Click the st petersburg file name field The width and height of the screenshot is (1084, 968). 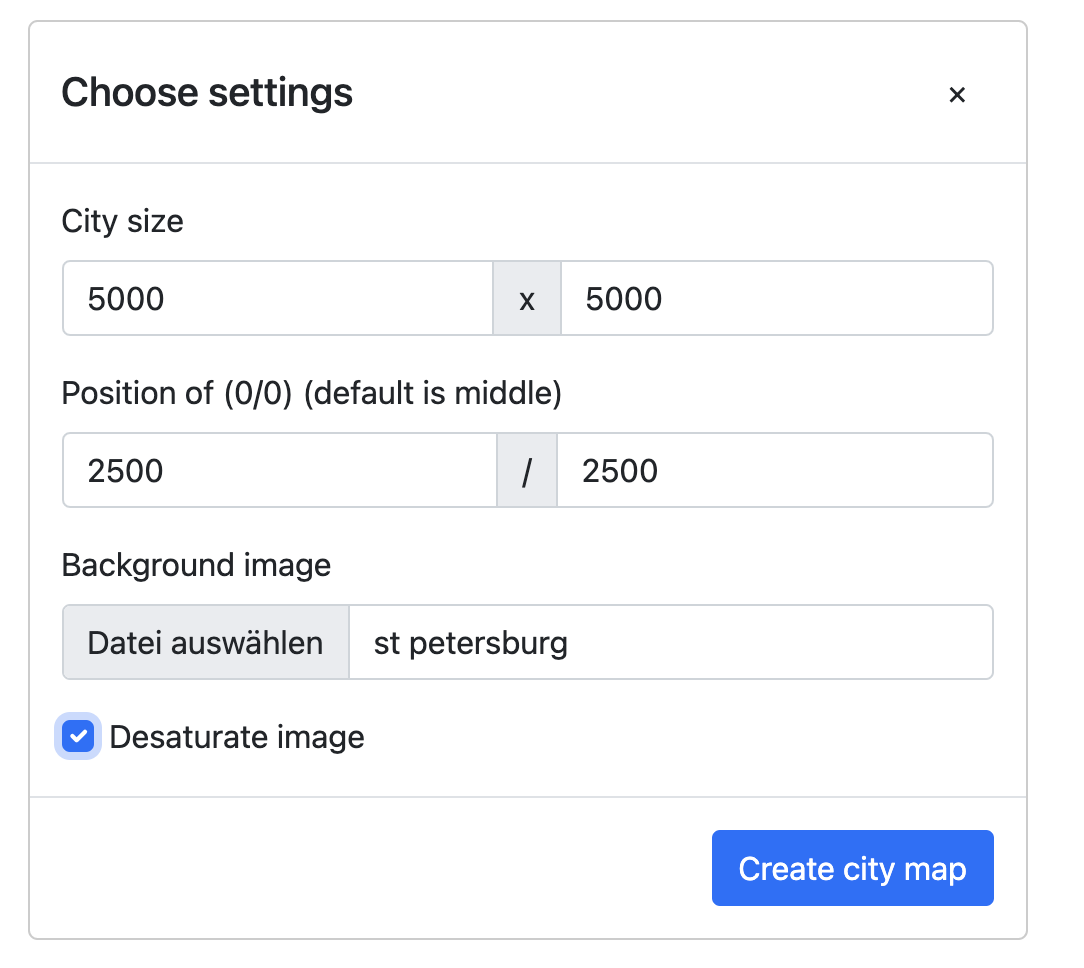[x=670, y=642]
